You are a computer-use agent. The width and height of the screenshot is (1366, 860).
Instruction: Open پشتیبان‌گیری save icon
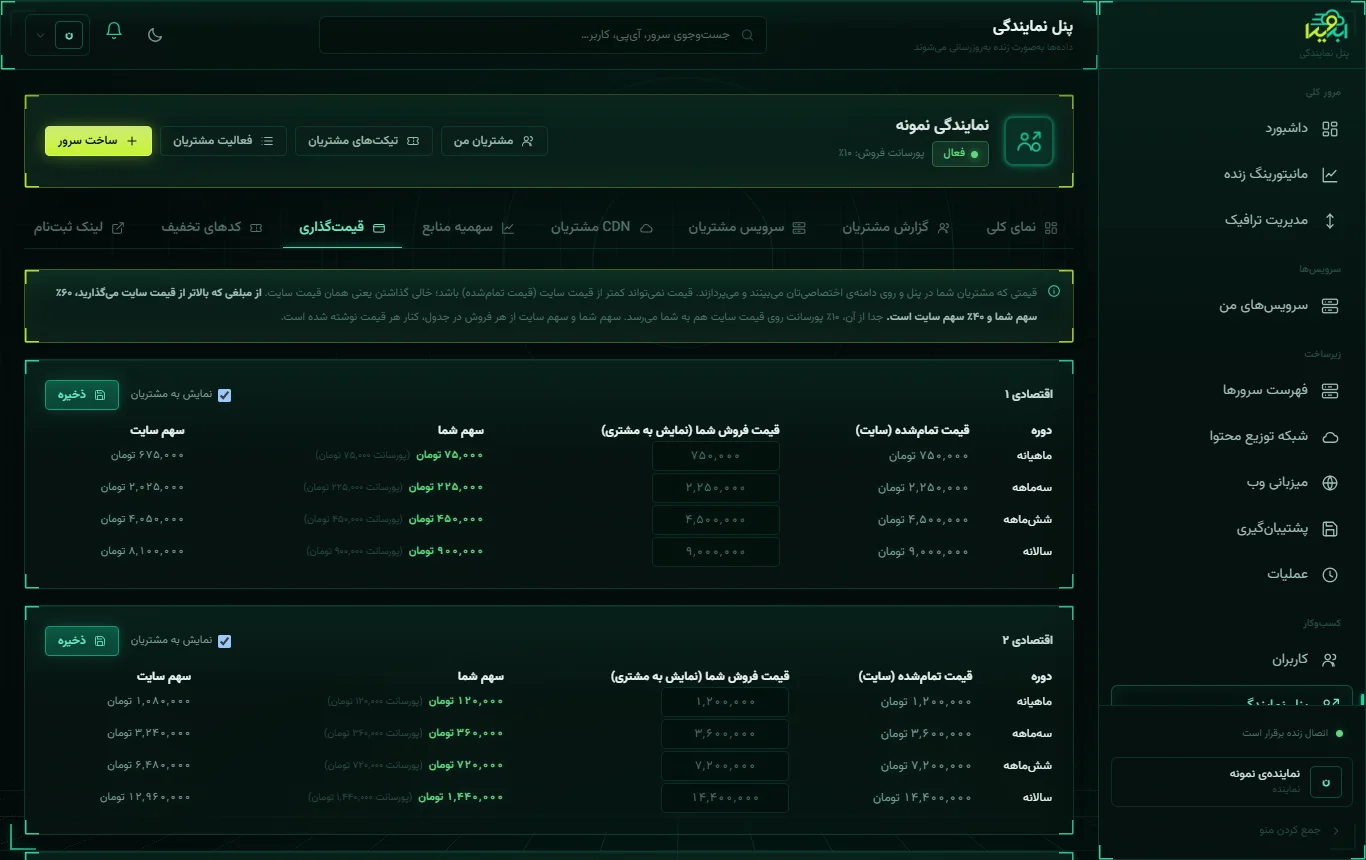(1329, 529)
